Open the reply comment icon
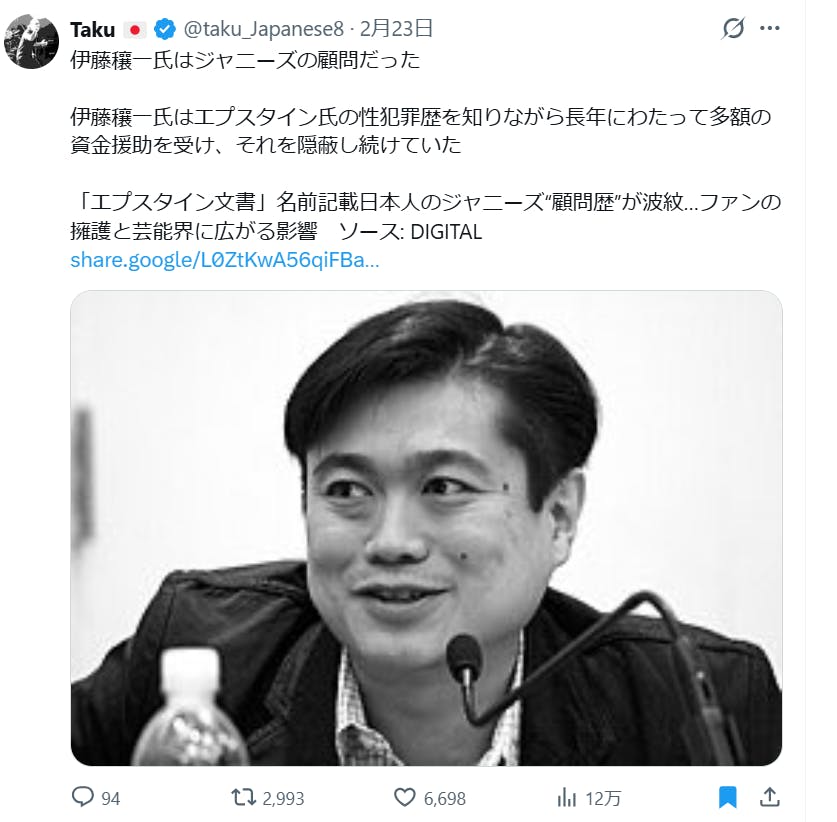Screen dimensions: 837x822 click(x=83, y=797)
